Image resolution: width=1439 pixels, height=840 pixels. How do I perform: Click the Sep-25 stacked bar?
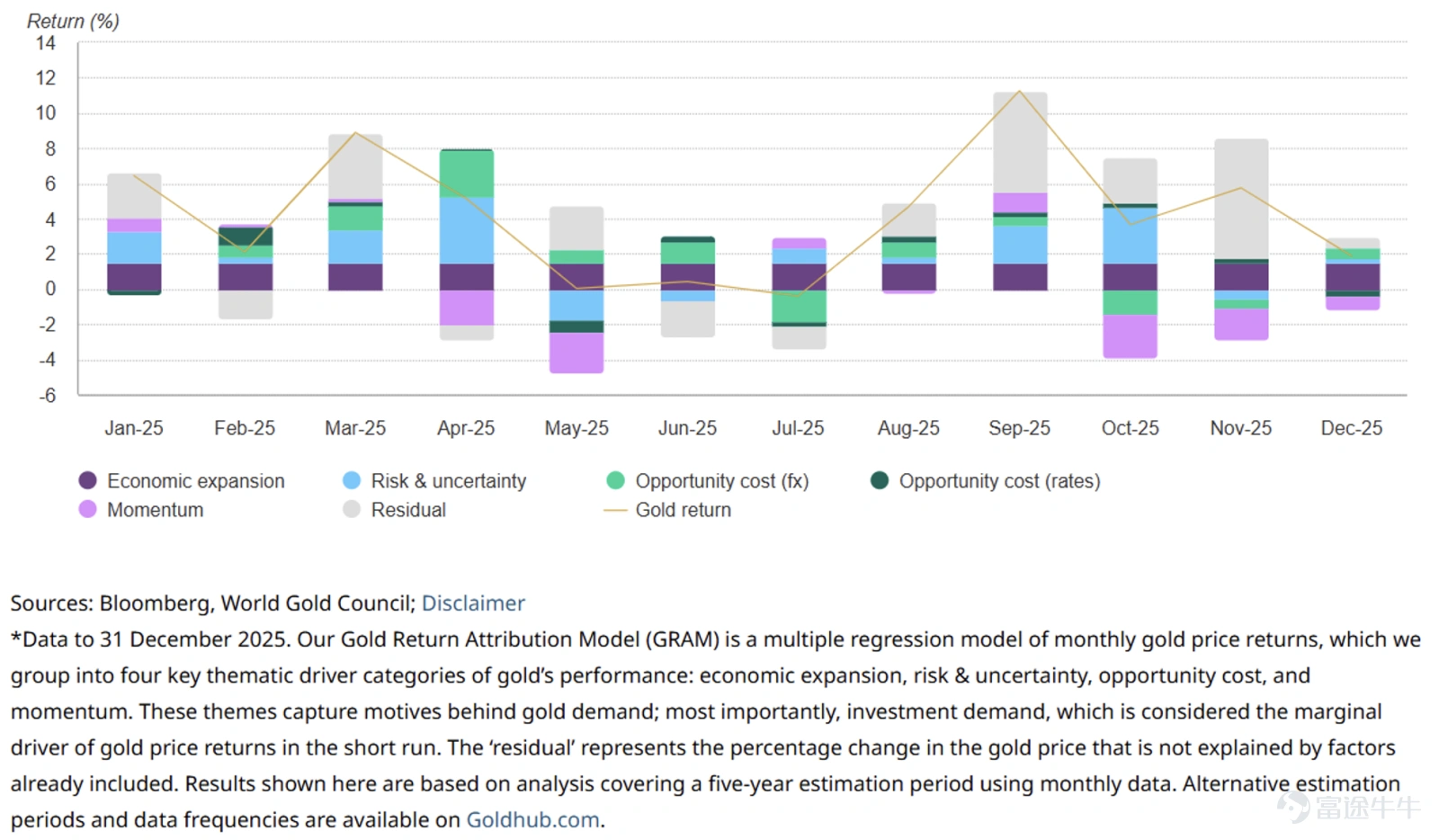pos(1020,191)
